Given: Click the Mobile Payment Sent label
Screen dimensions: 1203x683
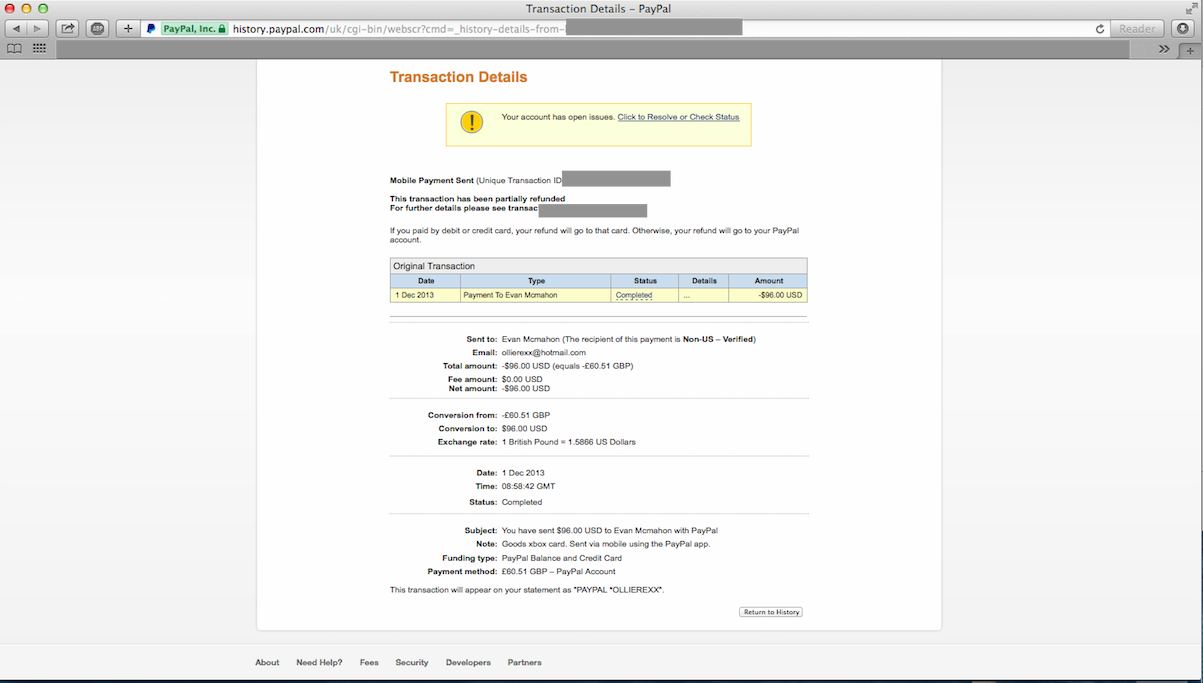Looking at the screenshot, I should [431, 180].
